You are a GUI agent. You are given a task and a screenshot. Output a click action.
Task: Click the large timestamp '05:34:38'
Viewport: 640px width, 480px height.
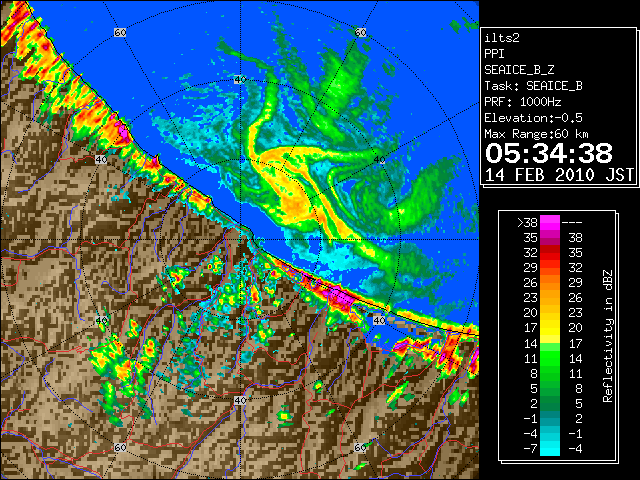549,153
